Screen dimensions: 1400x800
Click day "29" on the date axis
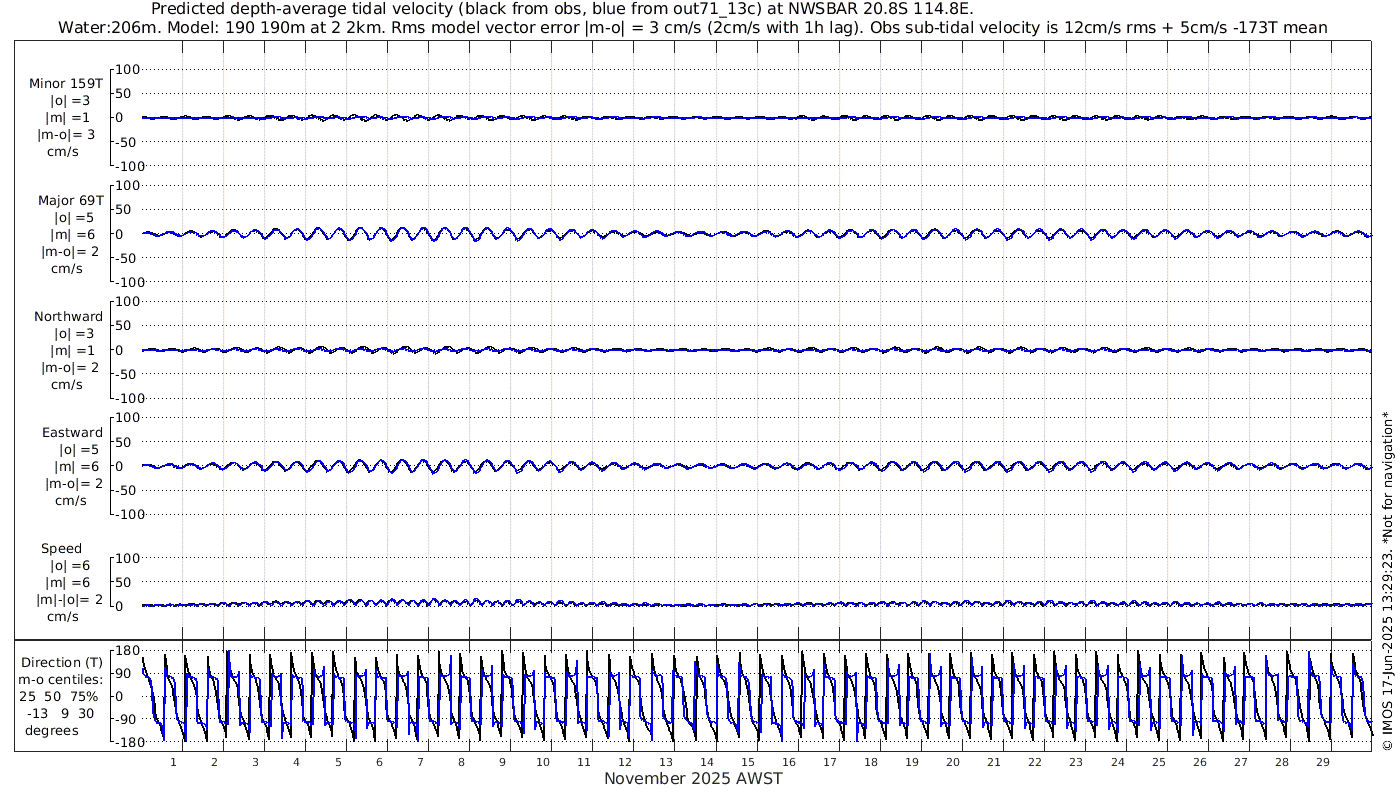coord(1322,762)
